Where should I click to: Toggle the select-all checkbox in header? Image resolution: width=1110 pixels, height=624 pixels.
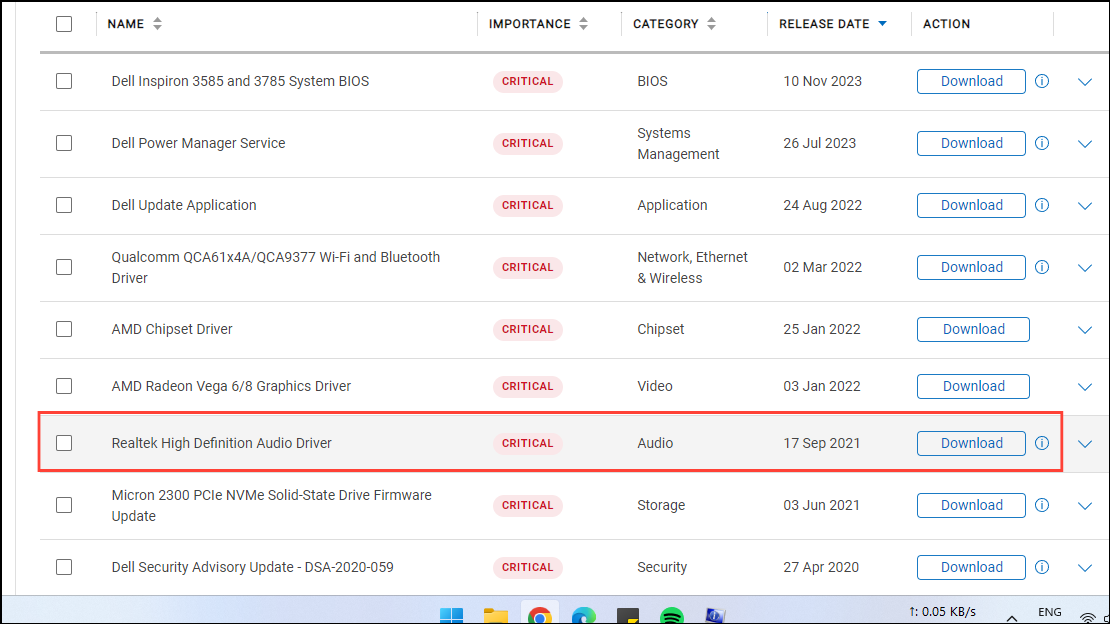64,24
